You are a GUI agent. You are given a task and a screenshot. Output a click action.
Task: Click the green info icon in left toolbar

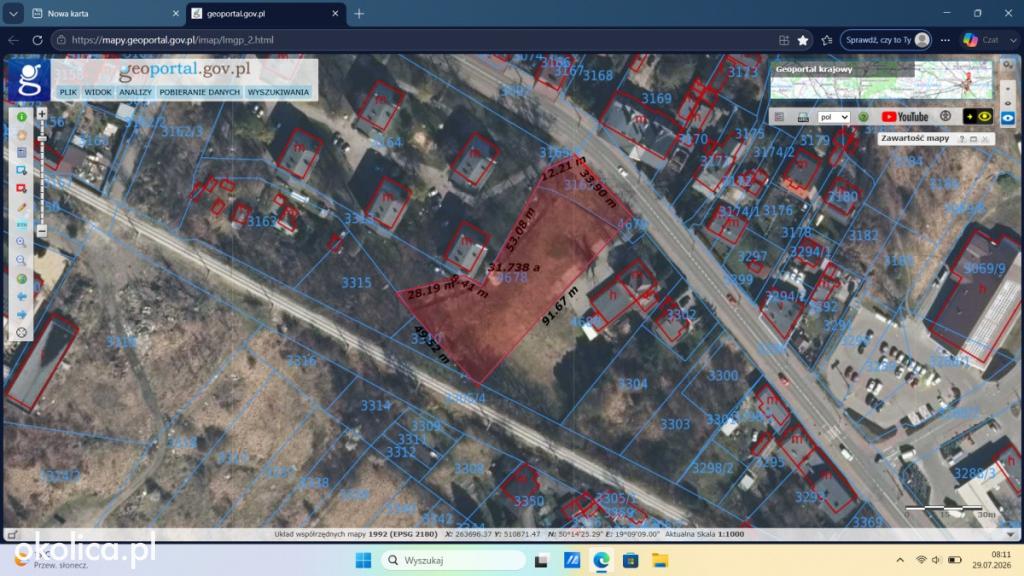click(22, 117)
